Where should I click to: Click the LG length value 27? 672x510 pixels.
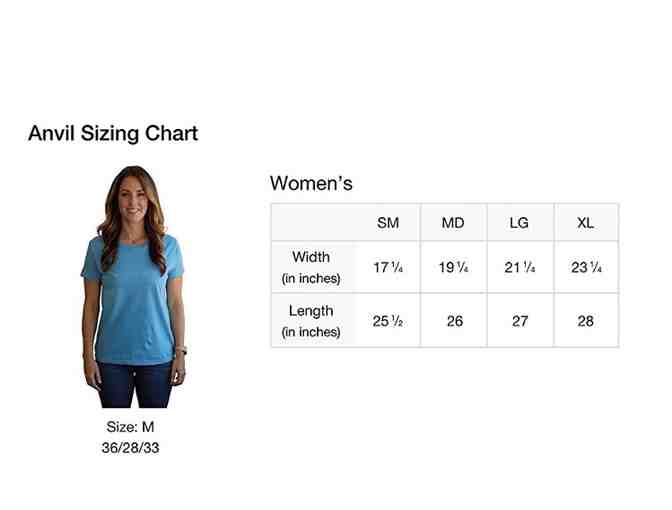tap(519, 321)
